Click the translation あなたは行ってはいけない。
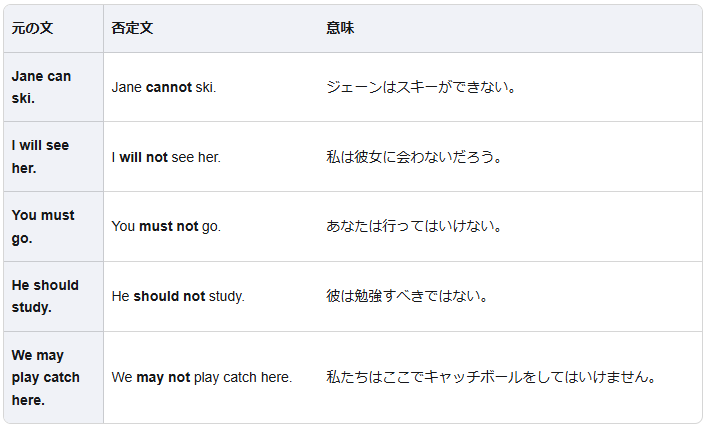The height and width of the screenshot is (428, 708). 414,226
